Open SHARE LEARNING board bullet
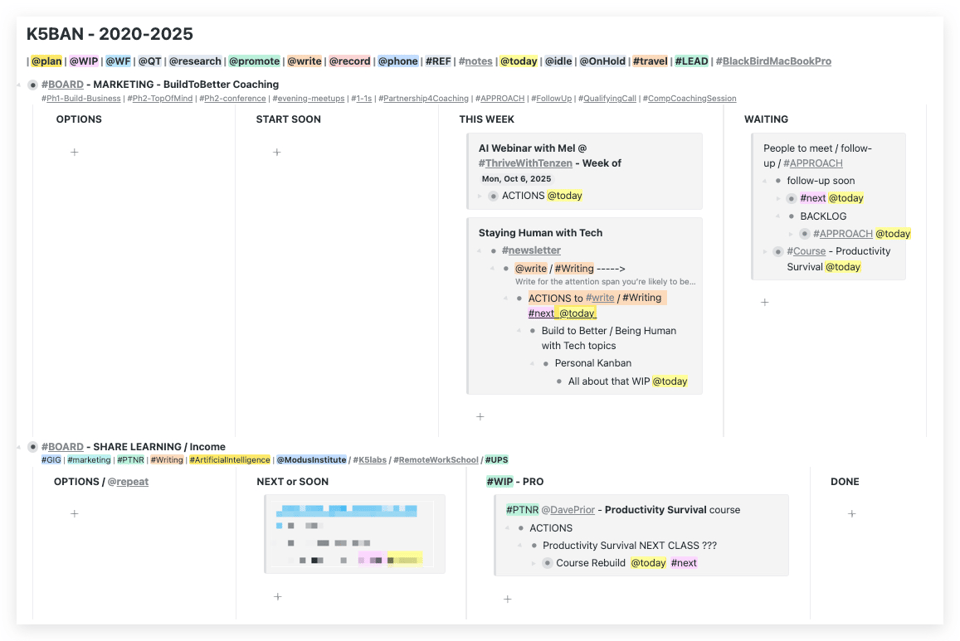Screen dimensions: 960x641 point(33,447)
